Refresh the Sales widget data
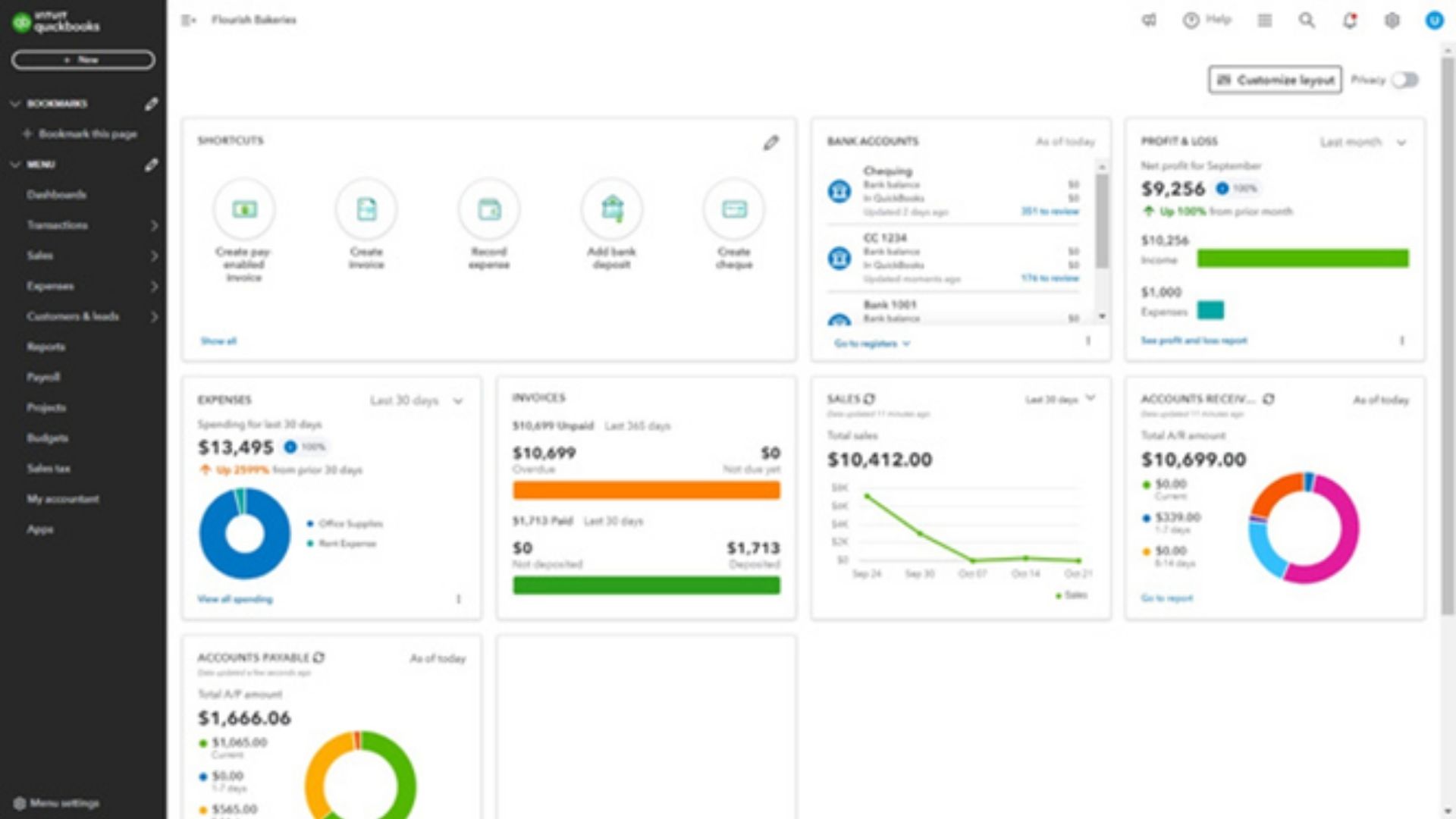The width and height of the screenshot is (1456, 819). pyautogui.click(x=869, y=399)
